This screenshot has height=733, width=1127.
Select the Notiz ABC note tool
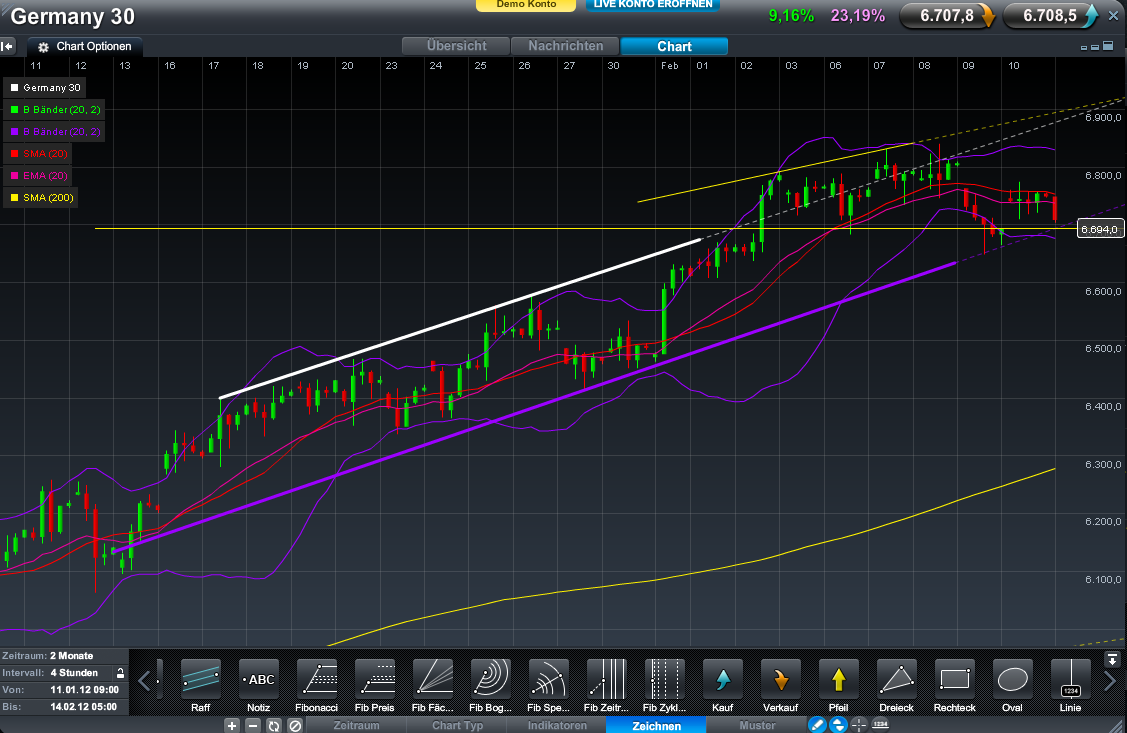click(259, 686)
